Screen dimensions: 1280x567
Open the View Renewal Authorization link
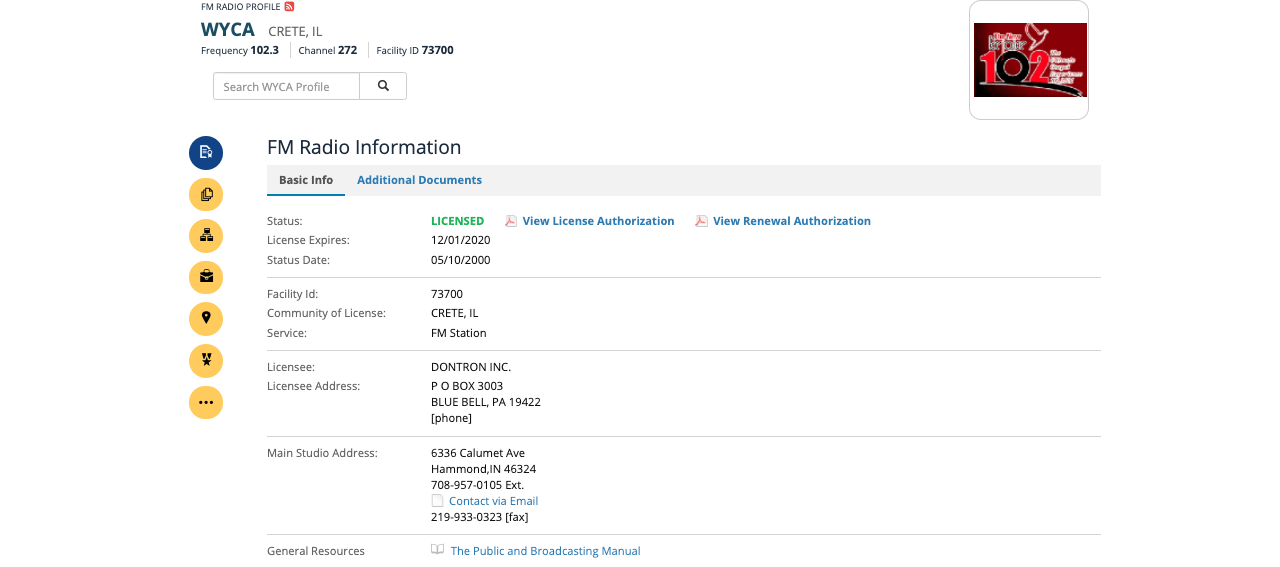coord(792,221)
